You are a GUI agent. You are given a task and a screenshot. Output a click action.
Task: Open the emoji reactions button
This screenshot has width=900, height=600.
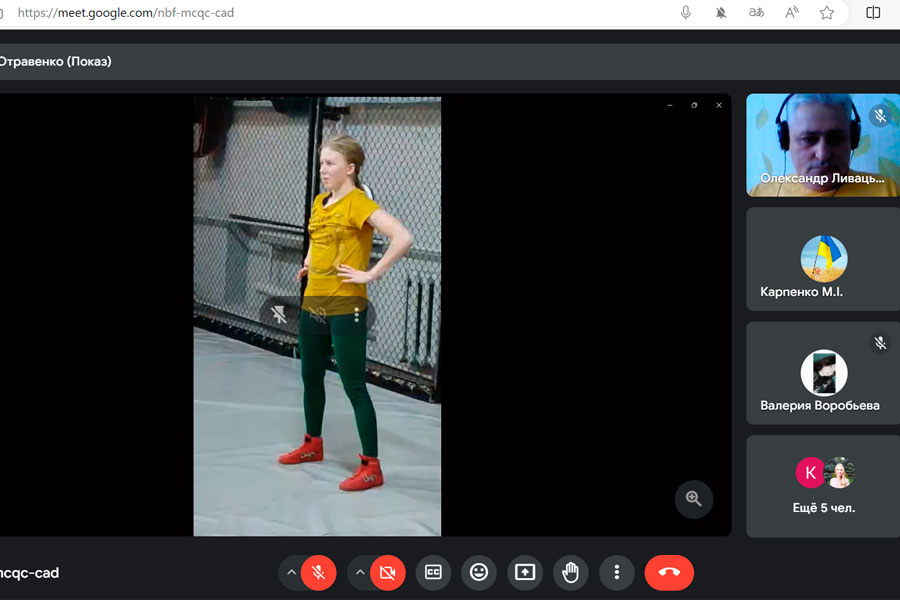tap(479, 573)
